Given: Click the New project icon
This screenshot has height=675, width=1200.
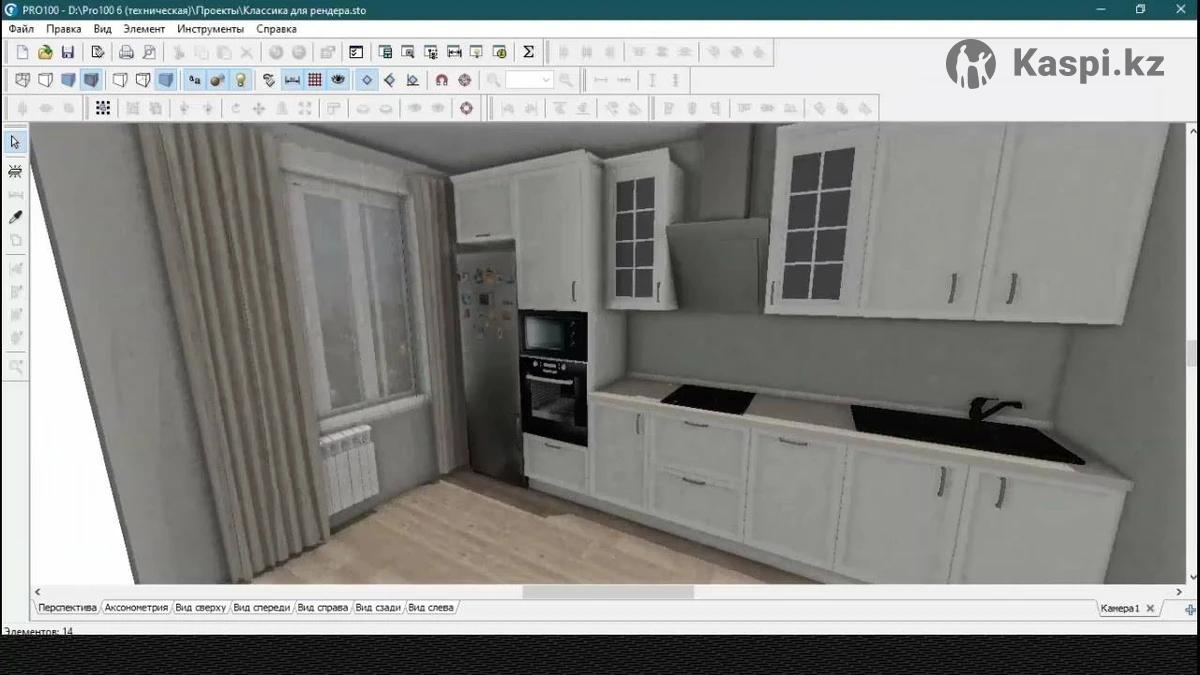Looking at the screenshot, I should (22, 52).
